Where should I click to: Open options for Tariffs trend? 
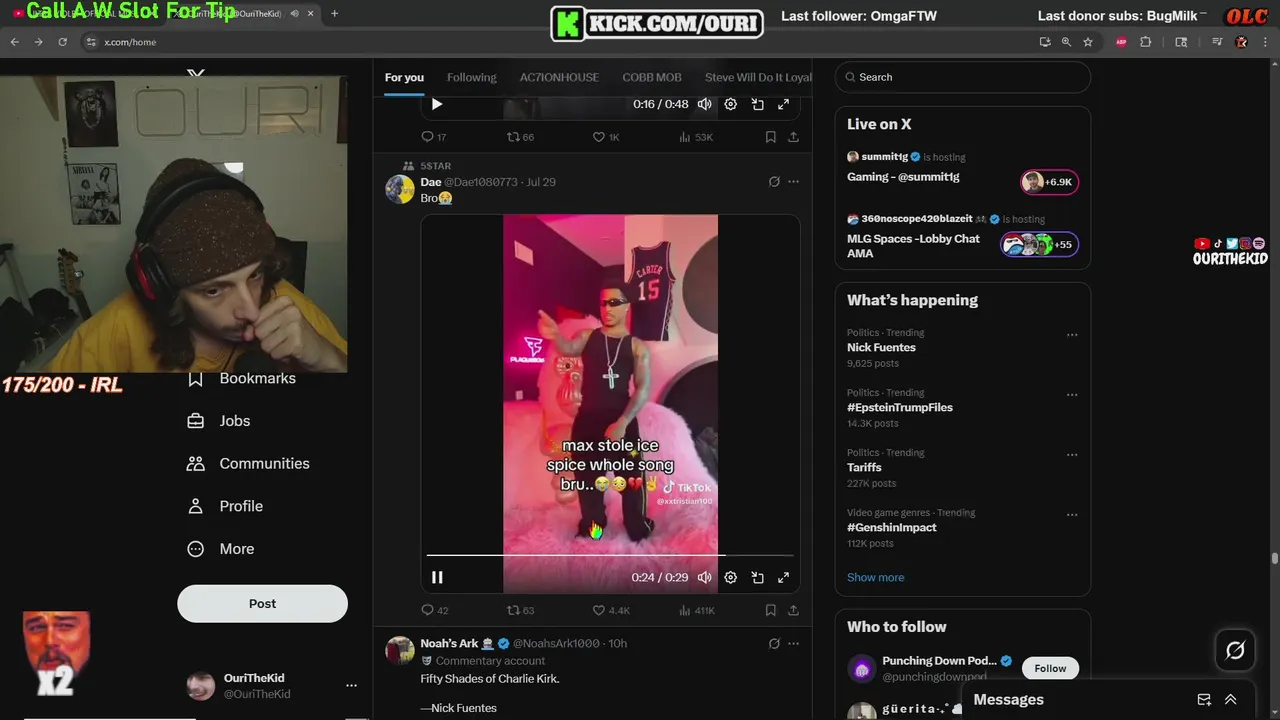click(1072, 455)
